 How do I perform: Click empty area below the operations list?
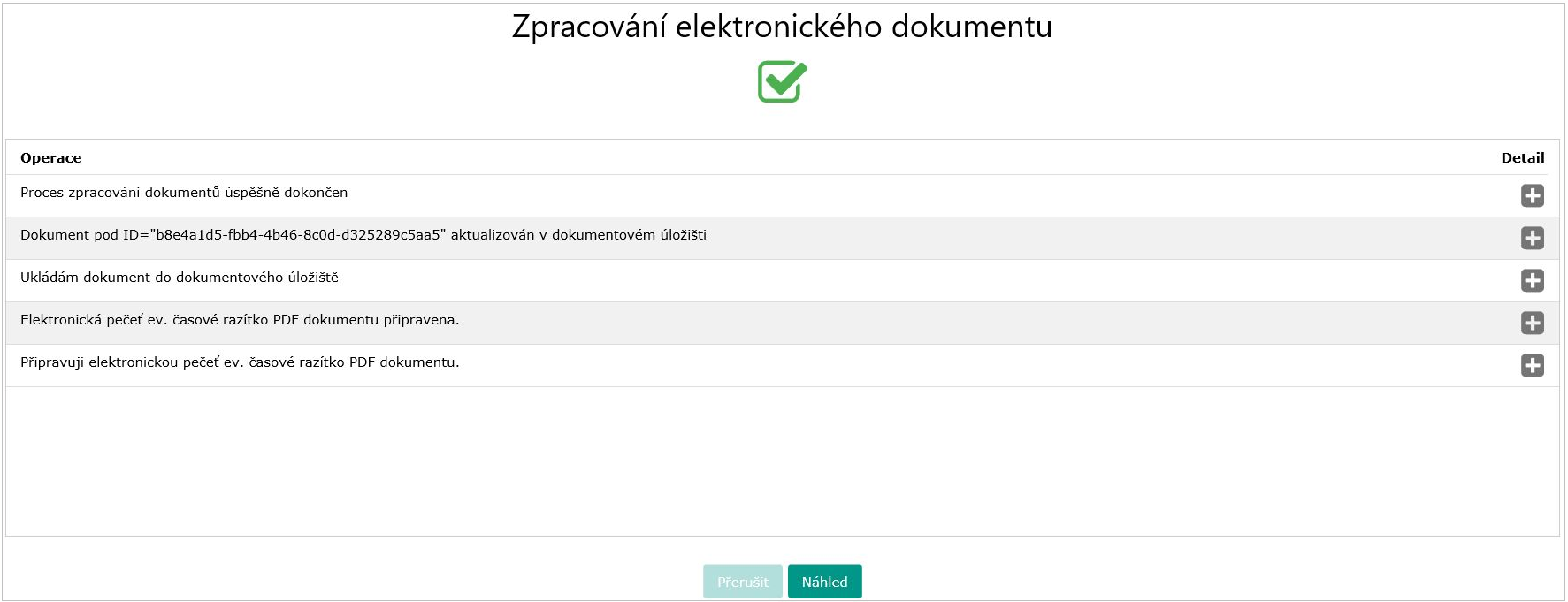click(782, 461)
